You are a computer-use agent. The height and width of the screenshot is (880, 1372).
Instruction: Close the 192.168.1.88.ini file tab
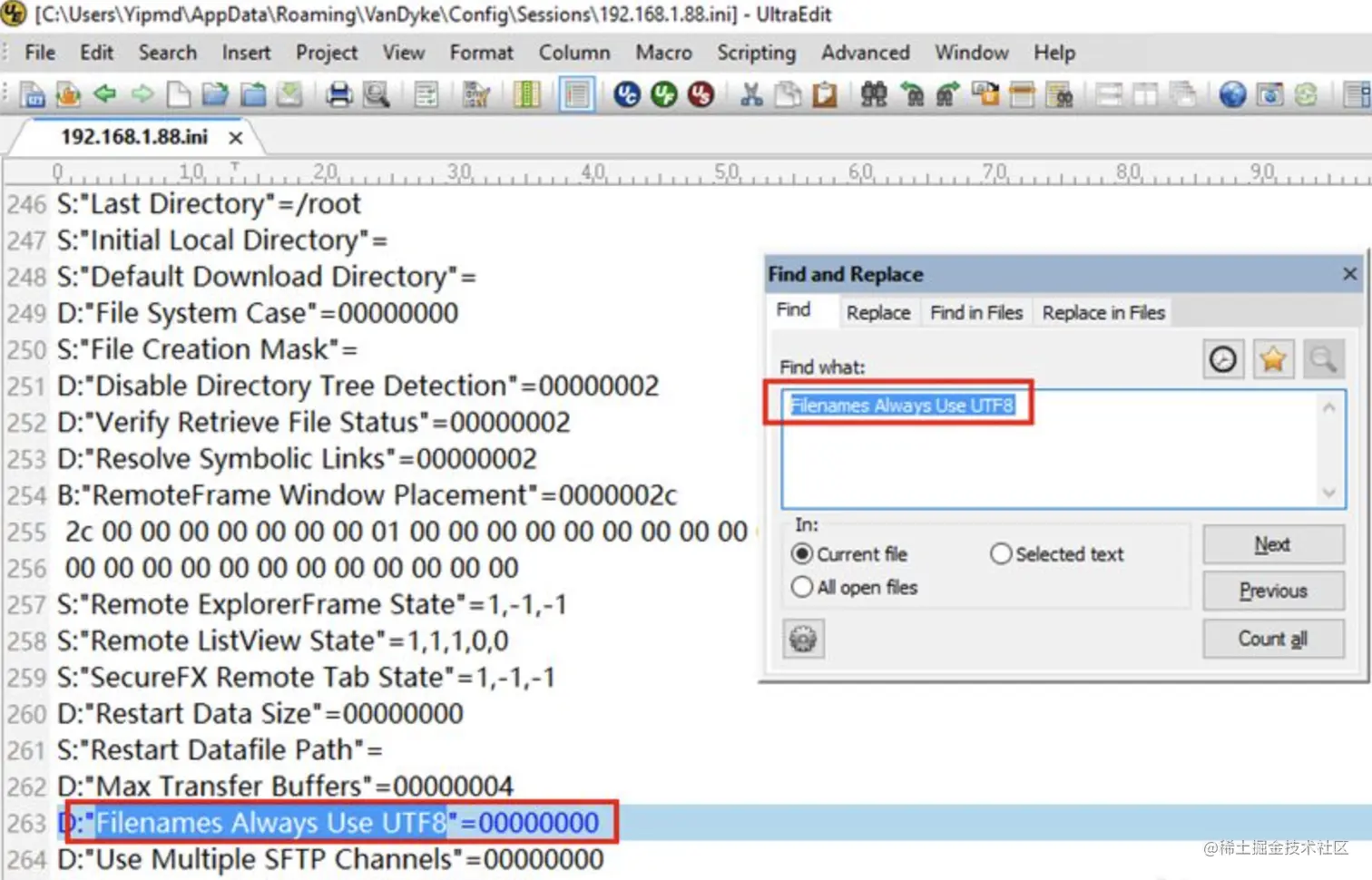[x=236, y=138]
